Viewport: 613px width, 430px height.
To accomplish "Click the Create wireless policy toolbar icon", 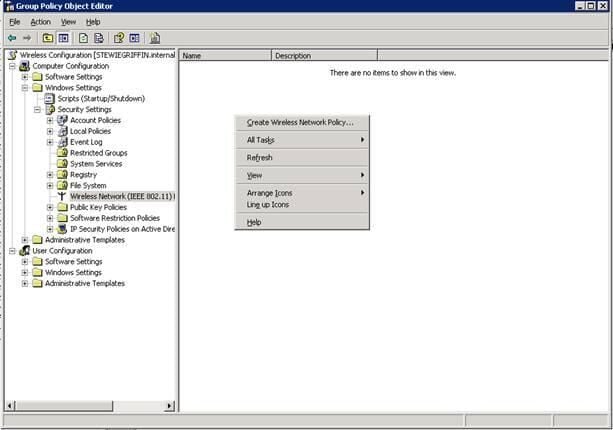I will tap(155, 38).
